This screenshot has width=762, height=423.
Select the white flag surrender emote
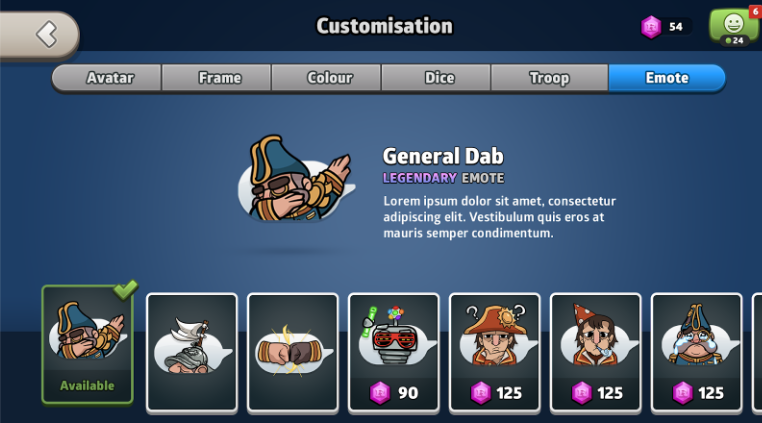(192, 352)
